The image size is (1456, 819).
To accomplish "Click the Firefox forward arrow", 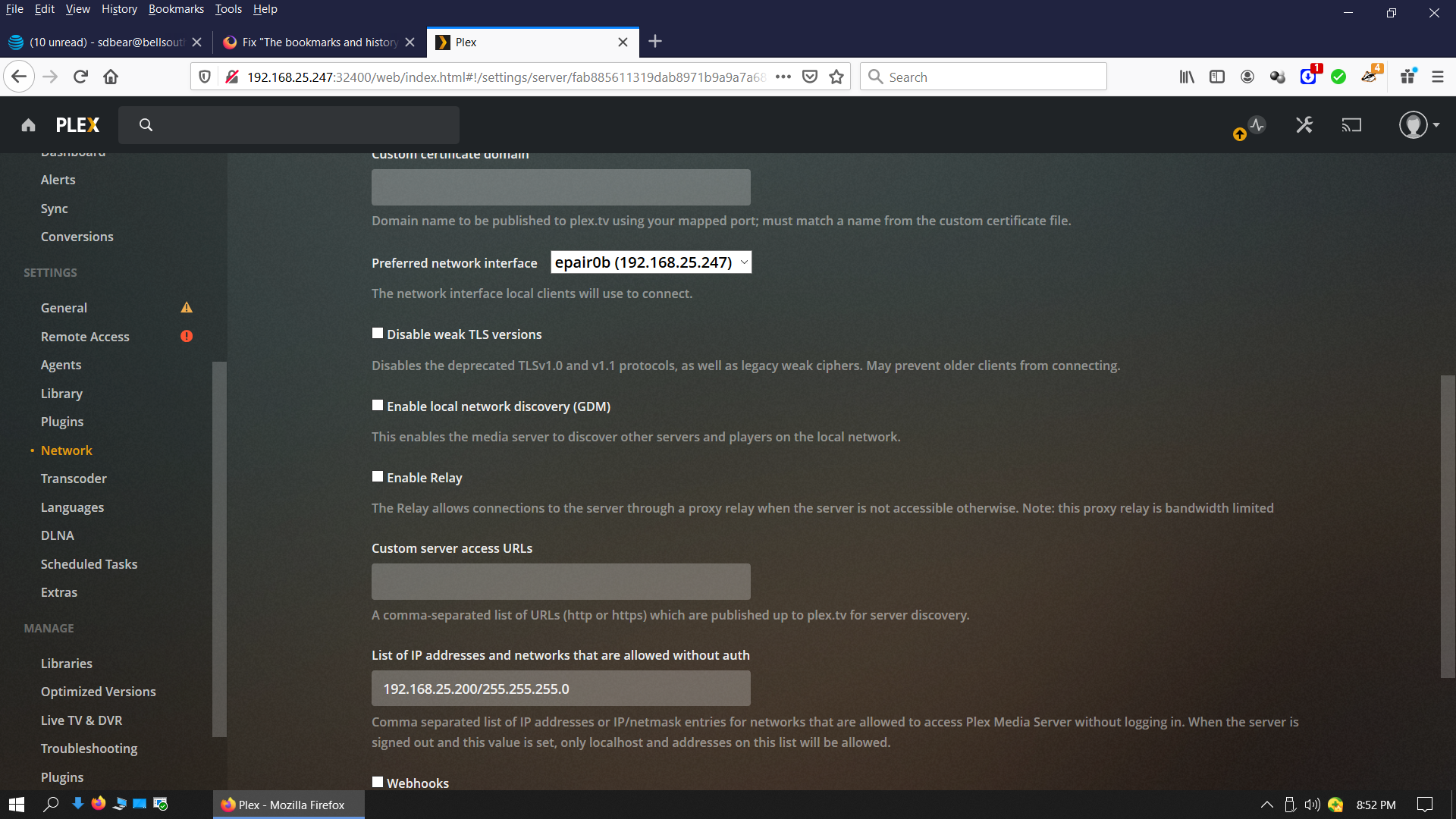I will tap(50, 77).
